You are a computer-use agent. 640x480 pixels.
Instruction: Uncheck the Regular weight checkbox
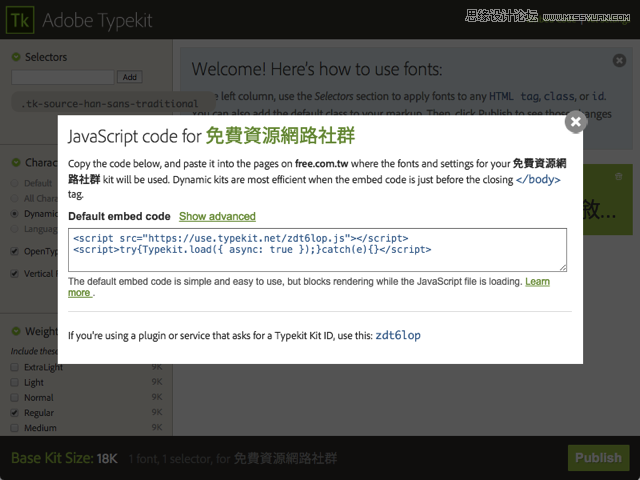pyautogui.click(x=15, y=413)
